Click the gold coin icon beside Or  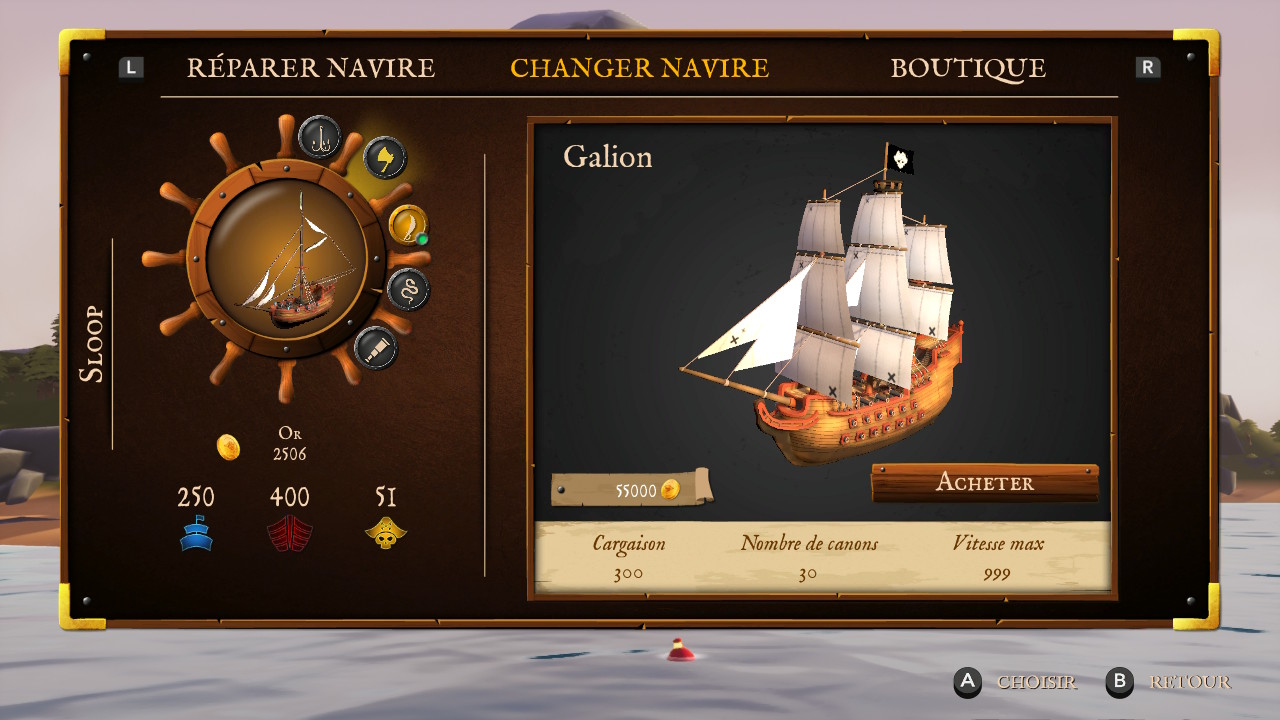coord(229,447)
